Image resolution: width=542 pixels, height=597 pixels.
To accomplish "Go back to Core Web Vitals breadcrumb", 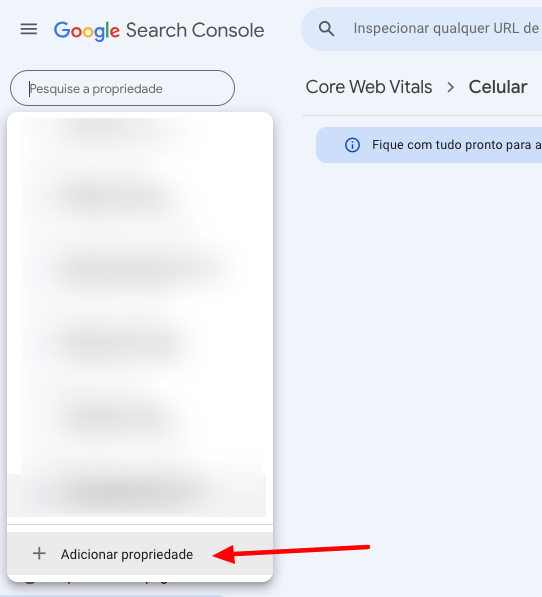I will pos(369,87).
